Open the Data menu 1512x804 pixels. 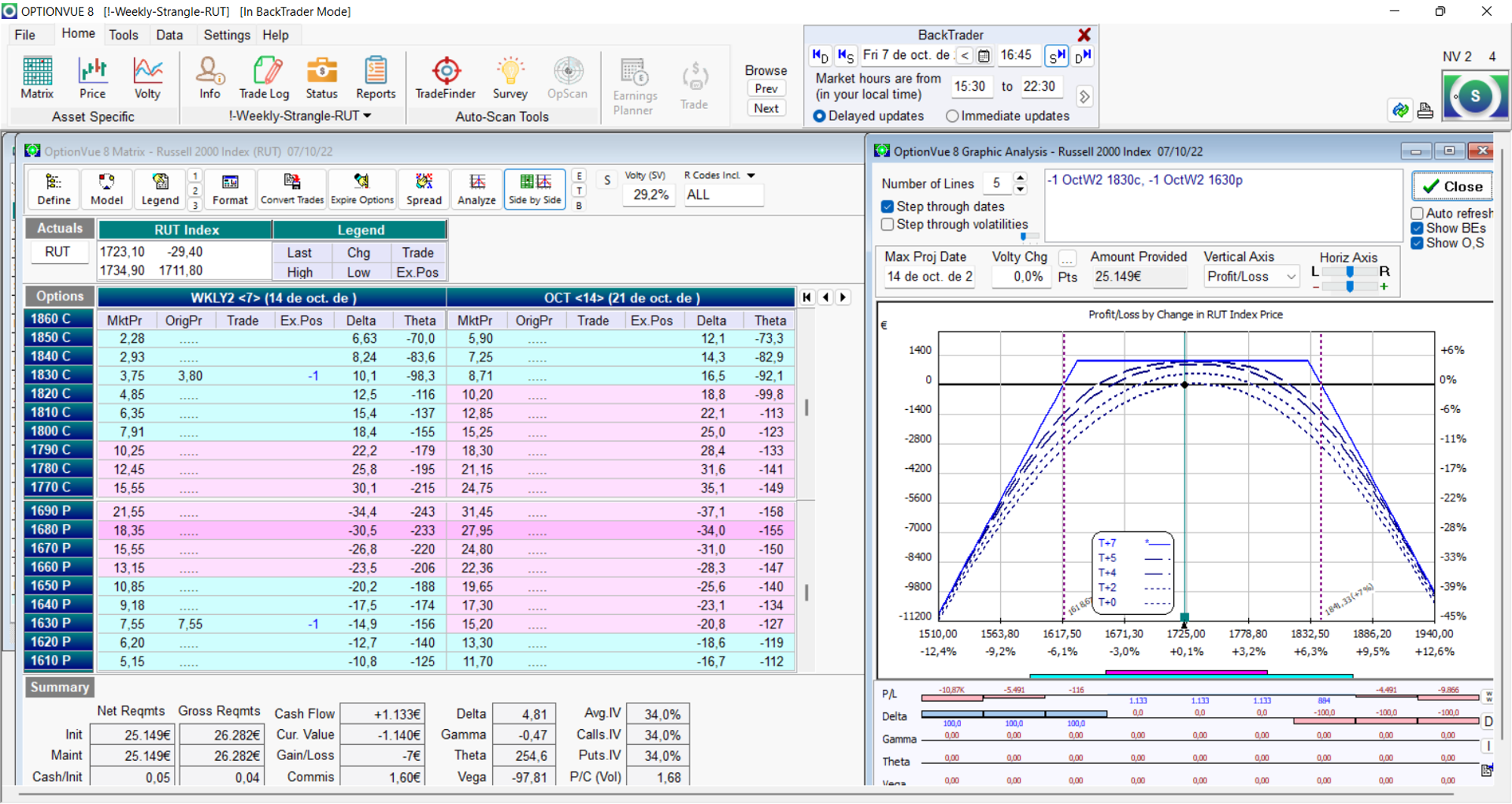tap(169, 35)
